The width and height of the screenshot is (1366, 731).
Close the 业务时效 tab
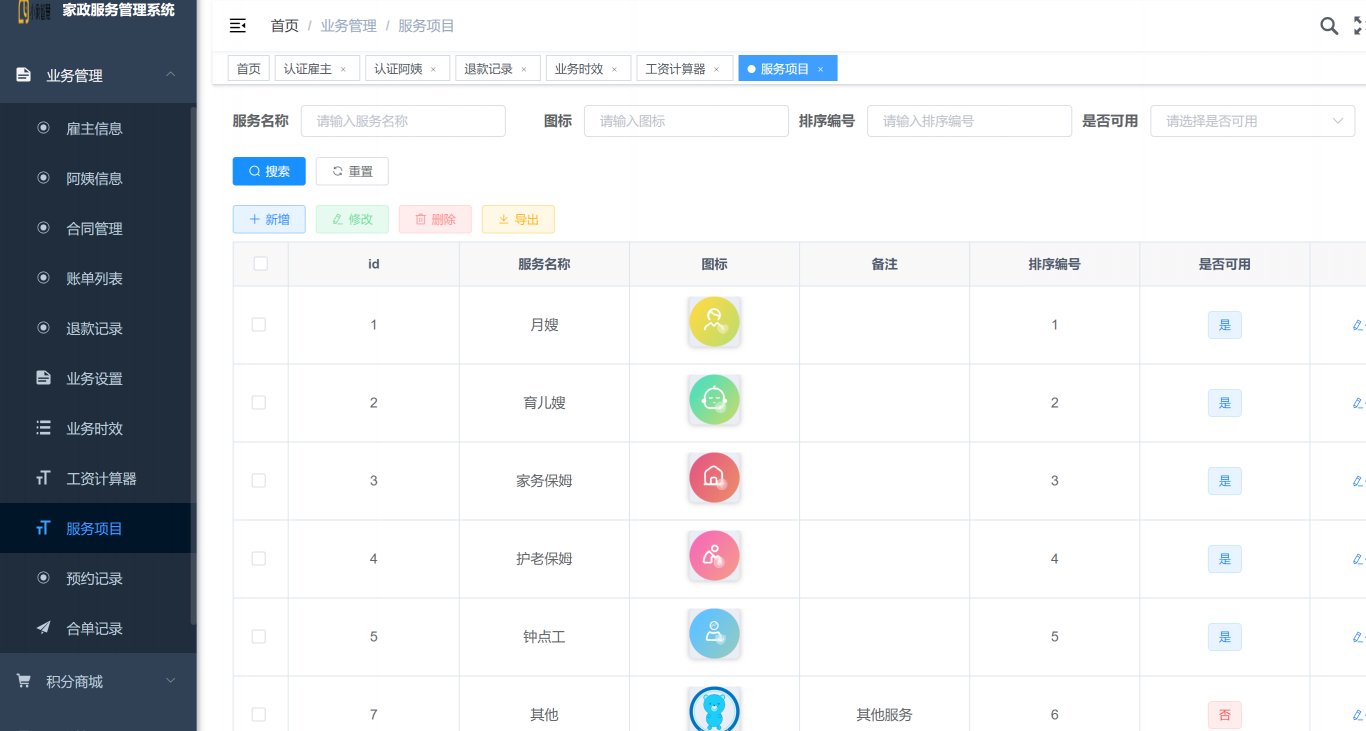pyautogui.click(x=614, y=69)
